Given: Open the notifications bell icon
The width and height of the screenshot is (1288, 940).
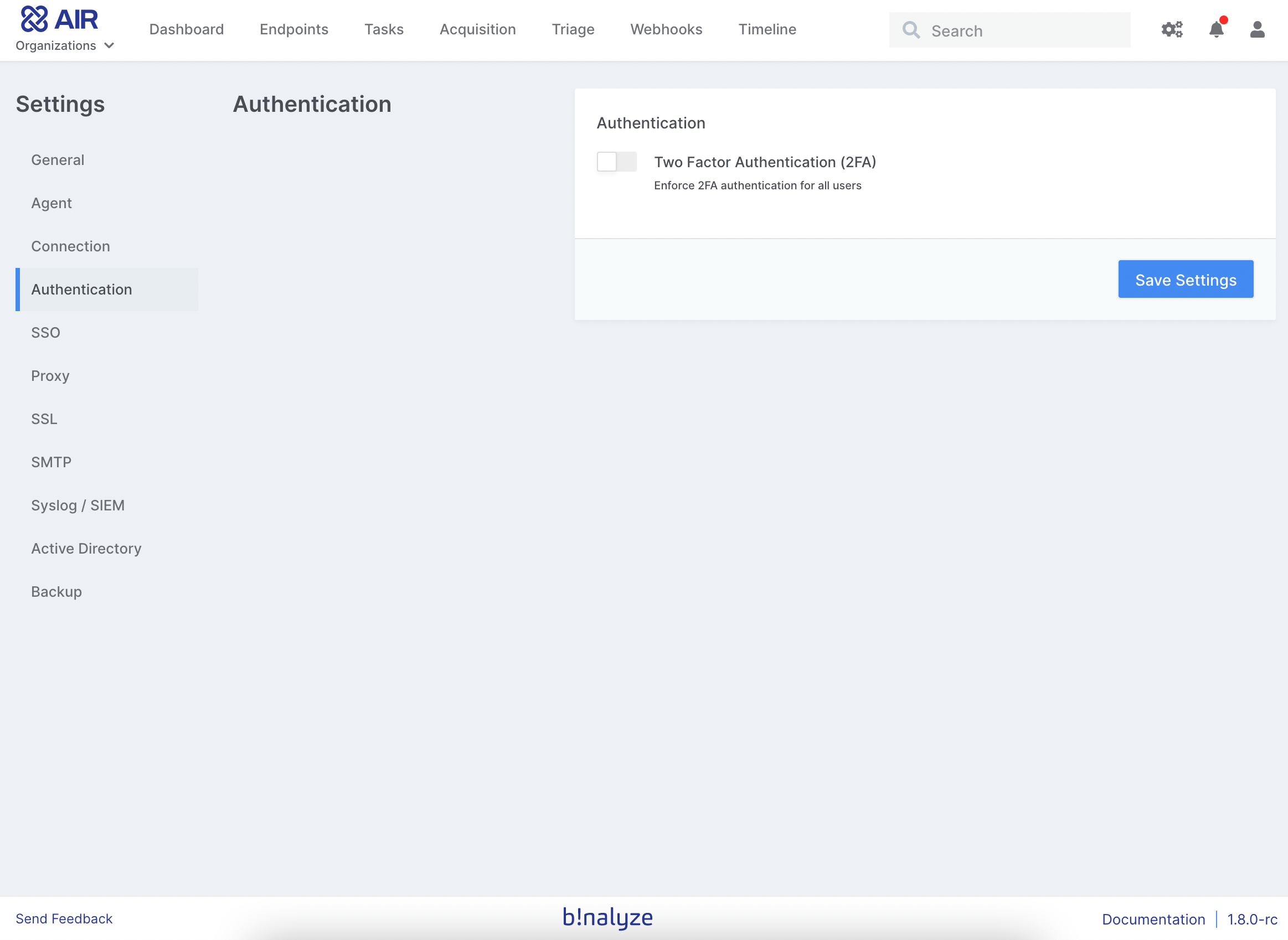Looking at the screenshot, I should click(x=1215, y=29).
